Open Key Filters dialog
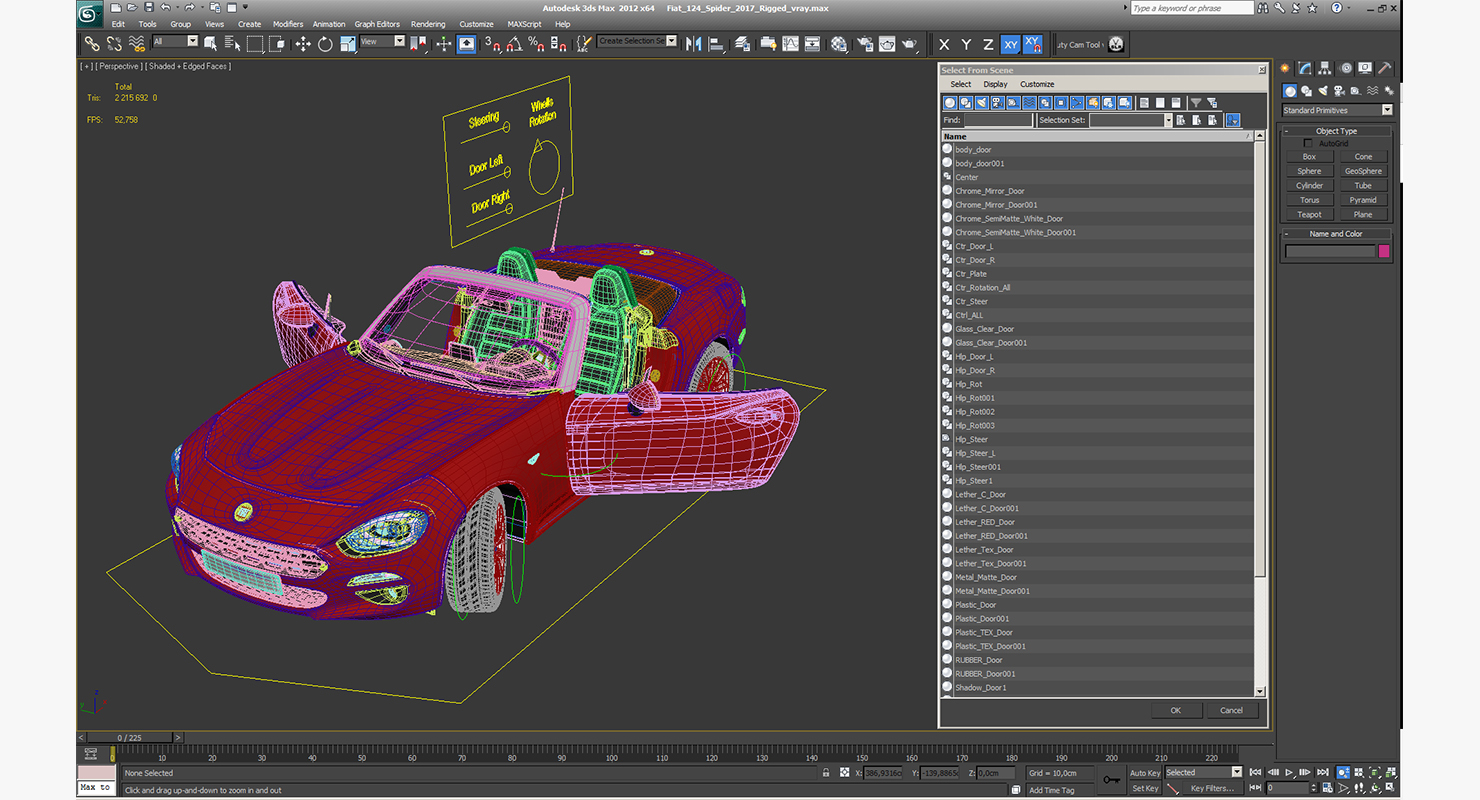Screen dimensions: 1480x800 (x=1211, y=788)
